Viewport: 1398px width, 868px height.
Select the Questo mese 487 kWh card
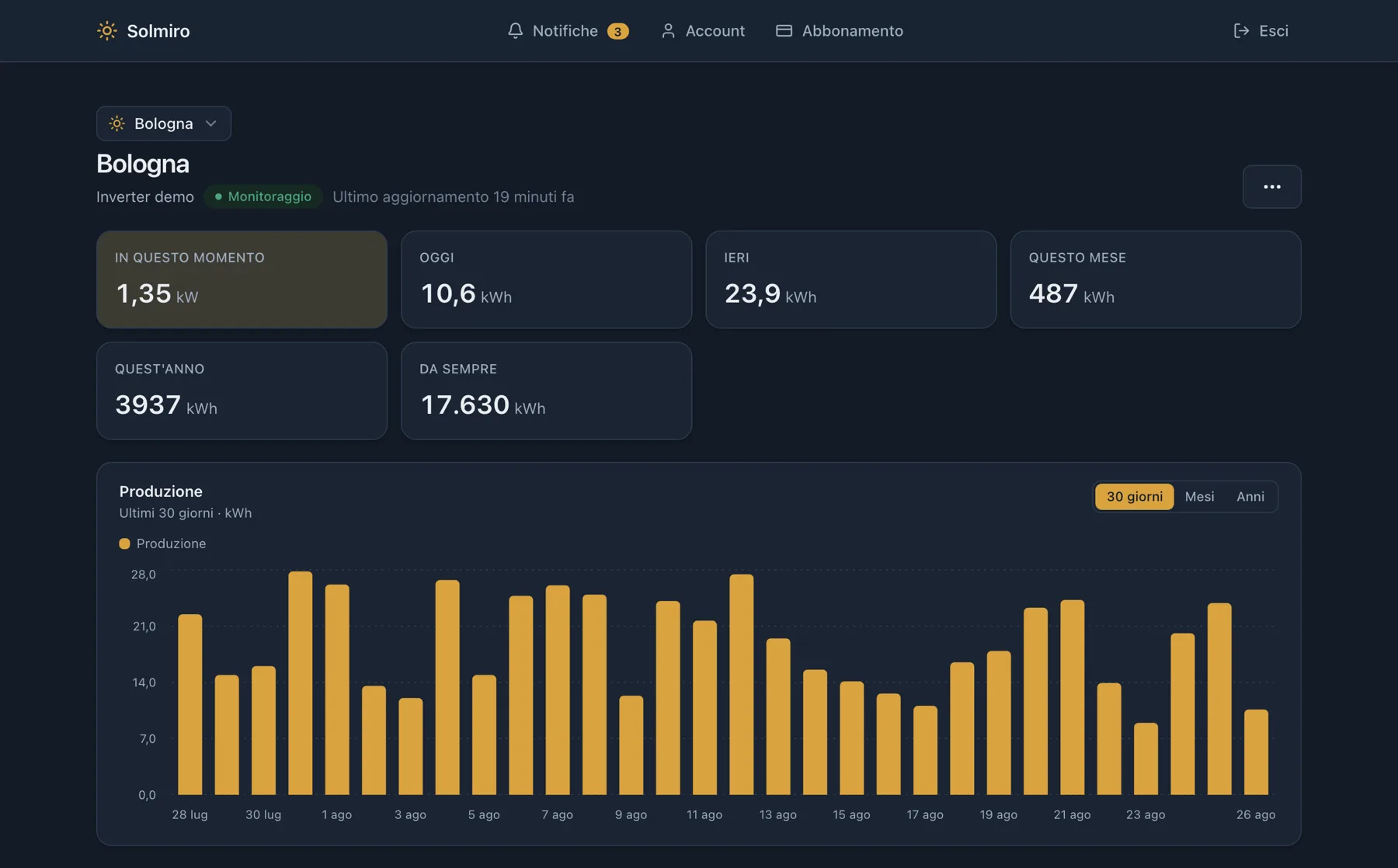[x=1155, y=279]
